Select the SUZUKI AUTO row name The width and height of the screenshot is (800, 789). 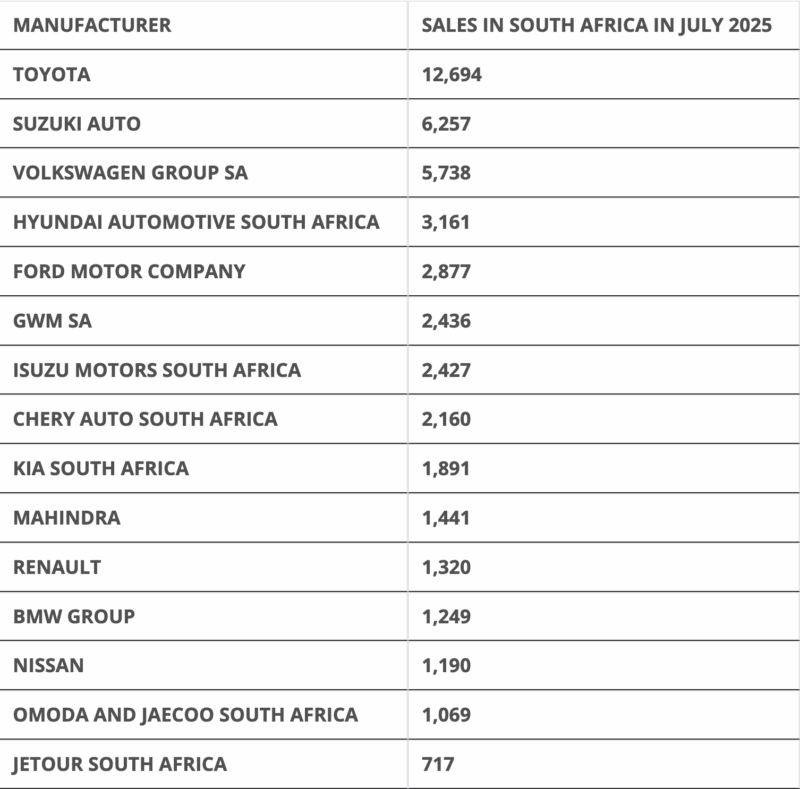point(77,124)
